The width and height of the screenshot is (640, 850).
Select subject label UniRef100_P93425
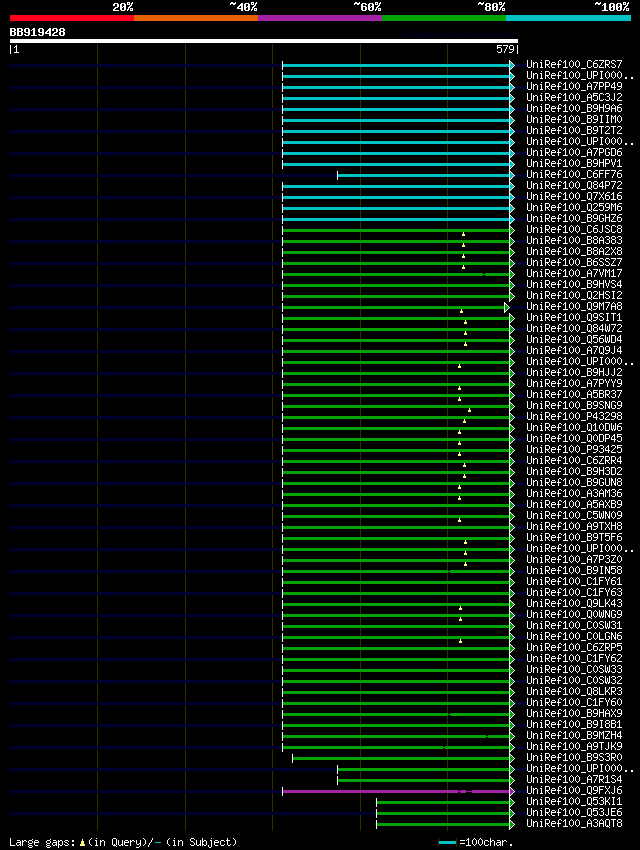574,449
